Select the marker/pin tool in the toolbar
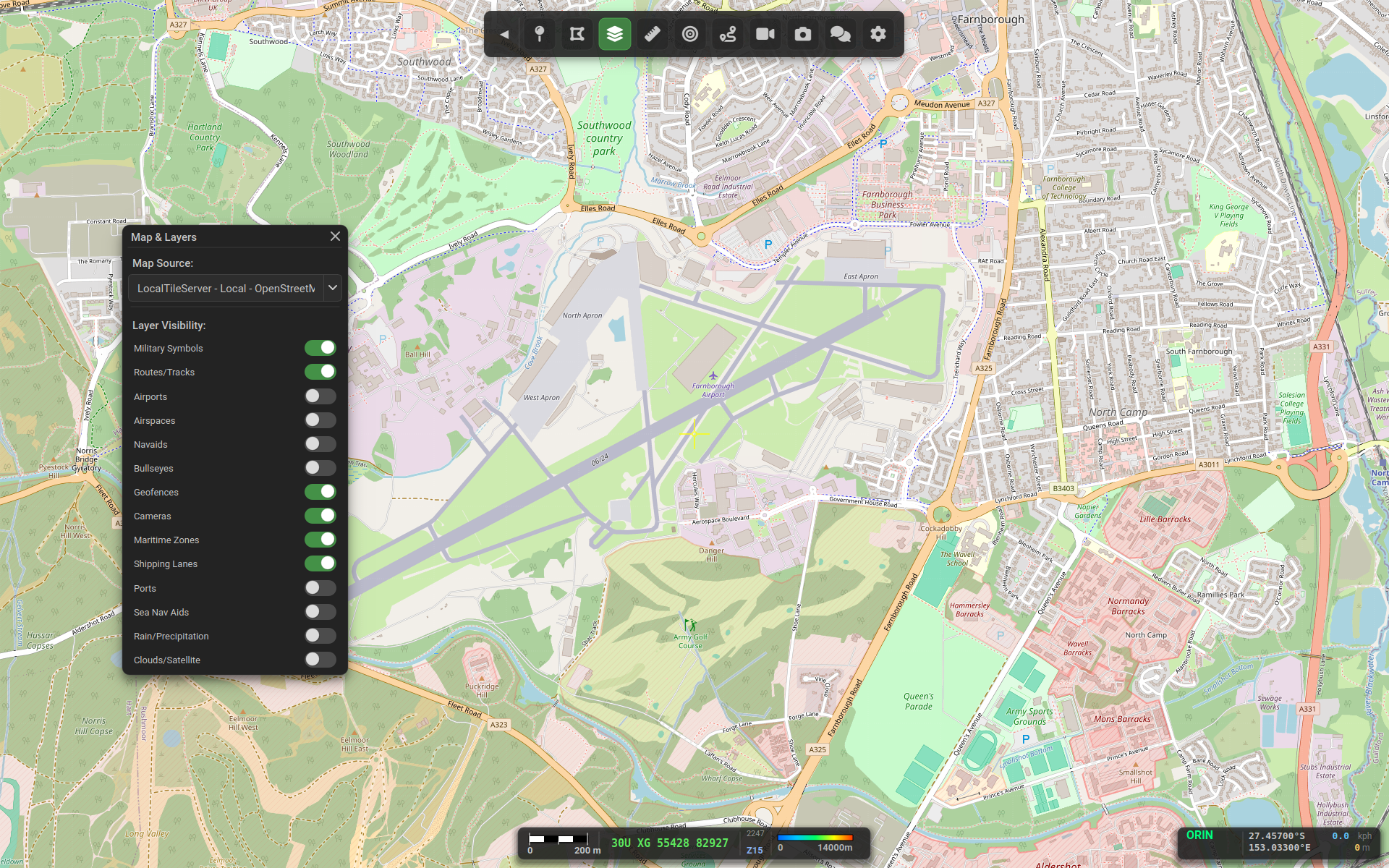 539,34
